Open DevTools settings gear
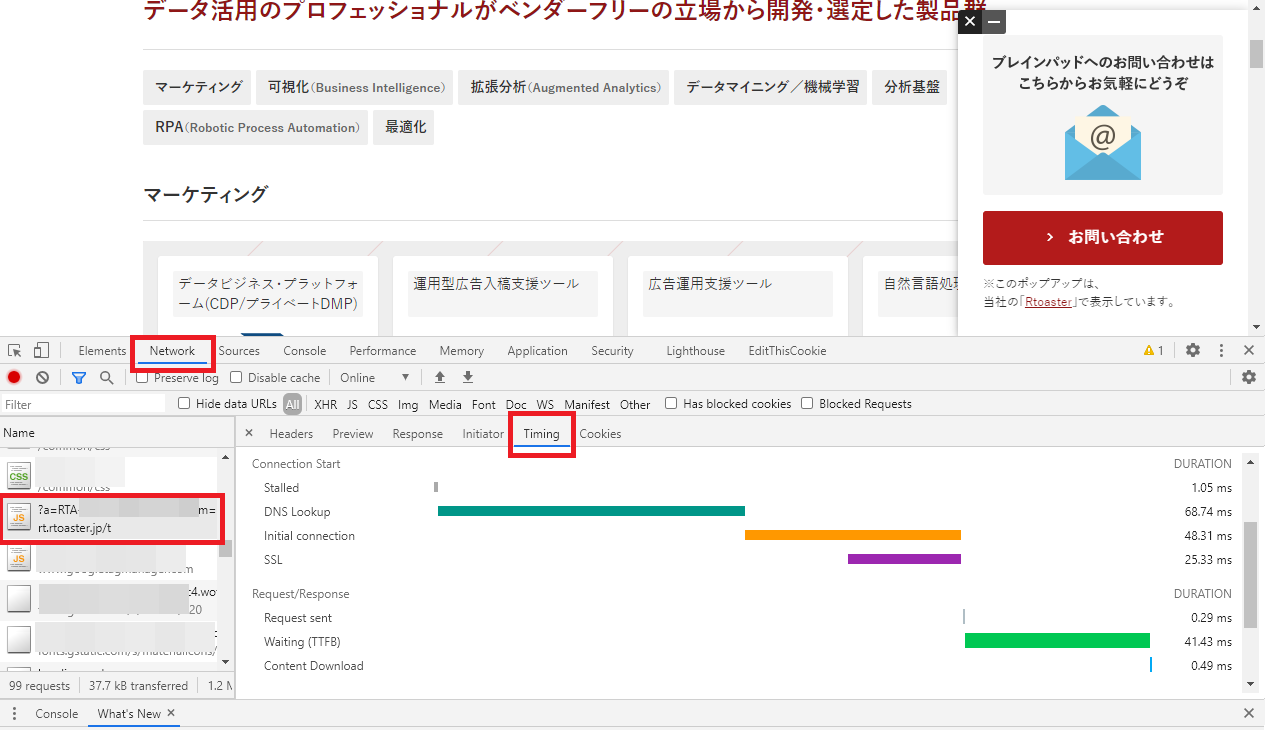 point(1192,351)
